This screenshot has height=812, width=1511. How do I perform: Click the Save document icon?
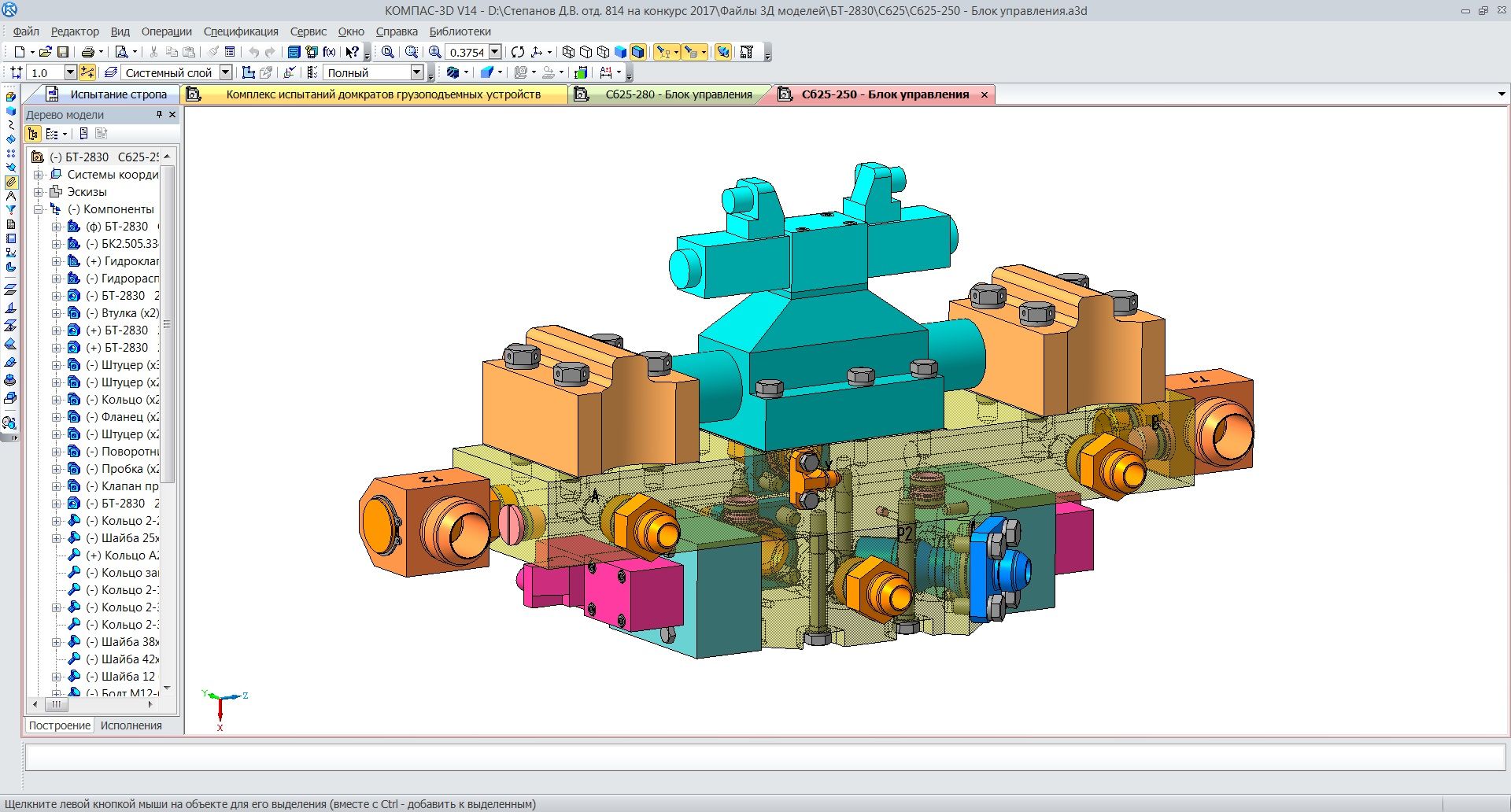pyautogui.click(x=63, y=52)
